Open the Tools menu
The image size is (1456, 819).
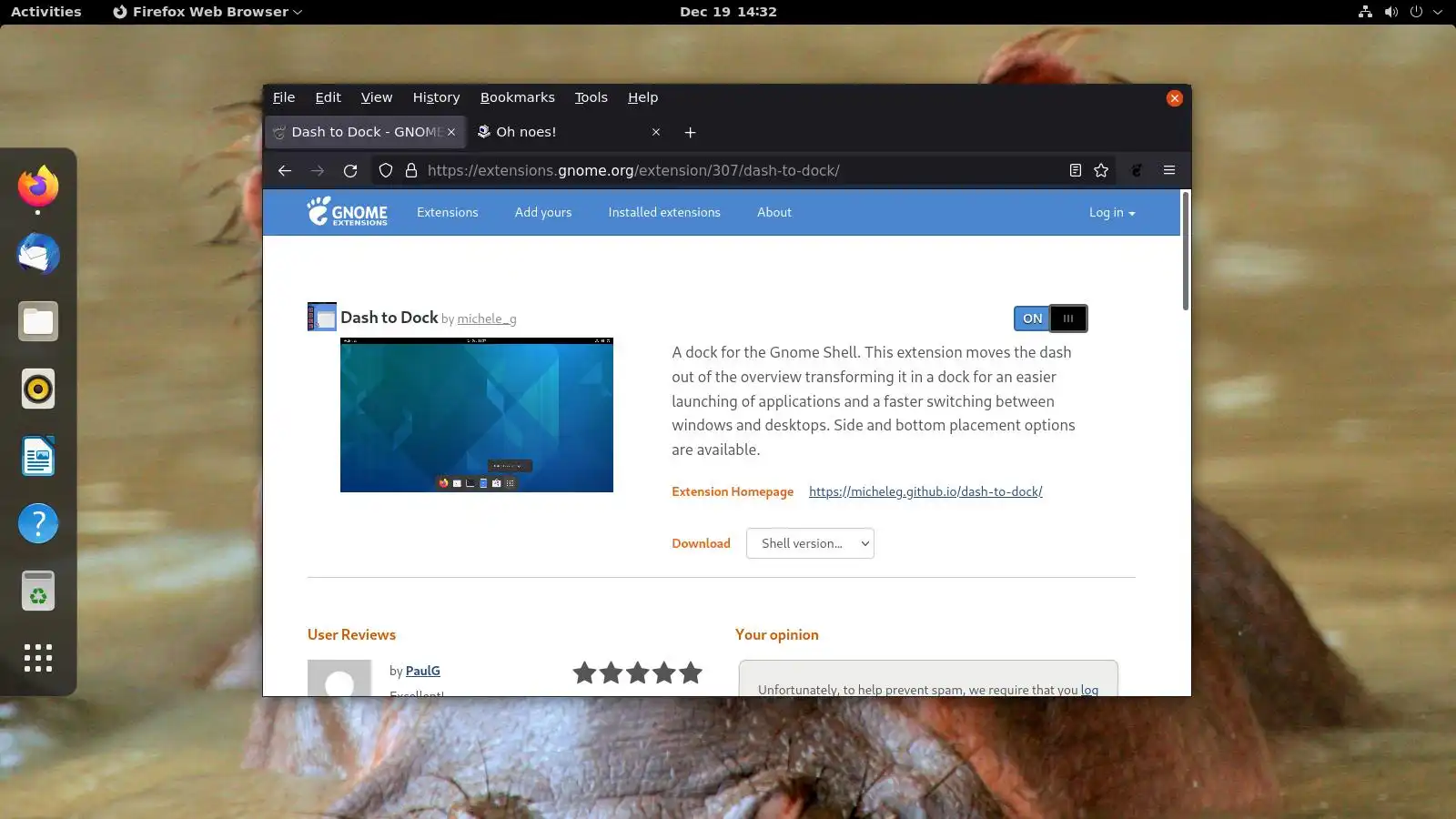tap(591, 97)
